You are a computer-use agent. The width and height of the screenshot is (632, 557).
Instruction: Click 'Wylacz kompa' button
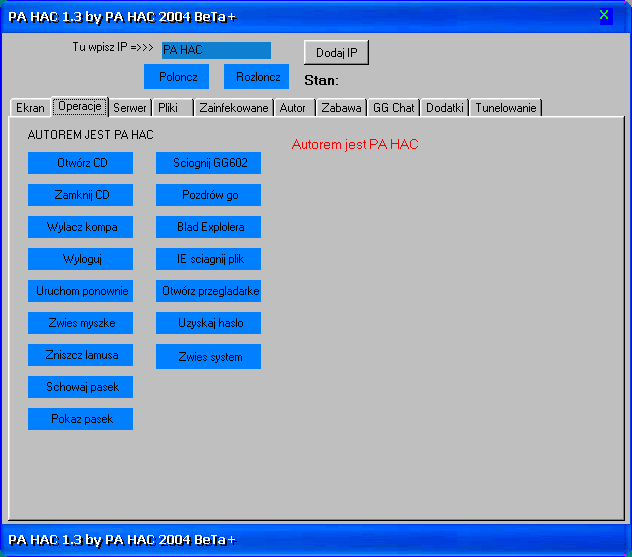tap(81, 227)
